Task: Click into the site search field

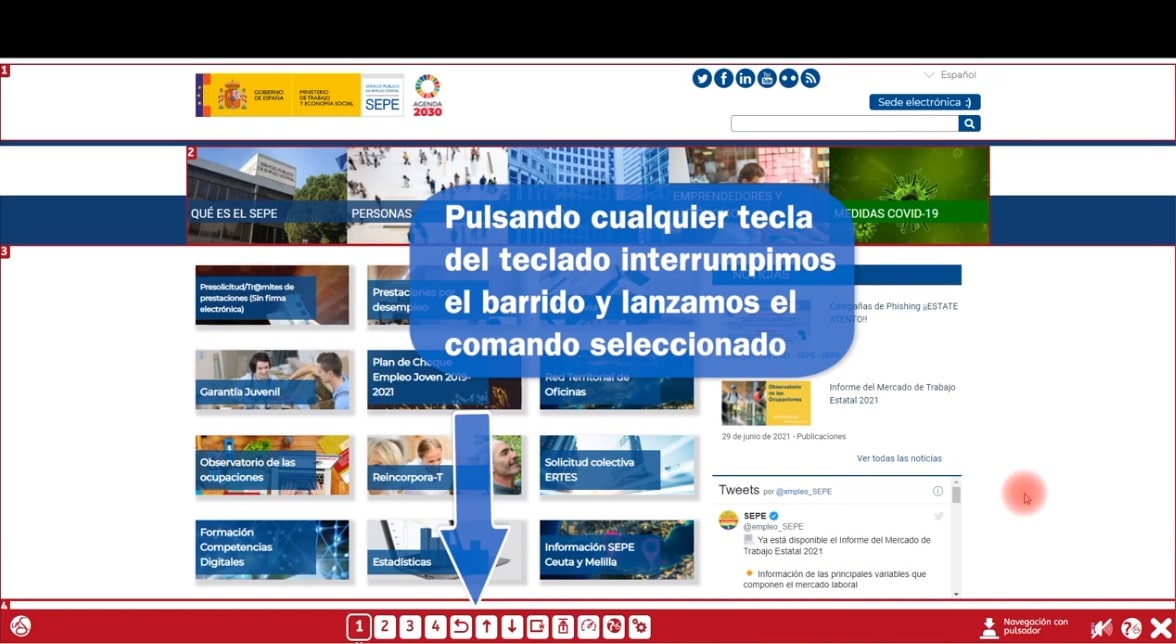Action: 844,124
